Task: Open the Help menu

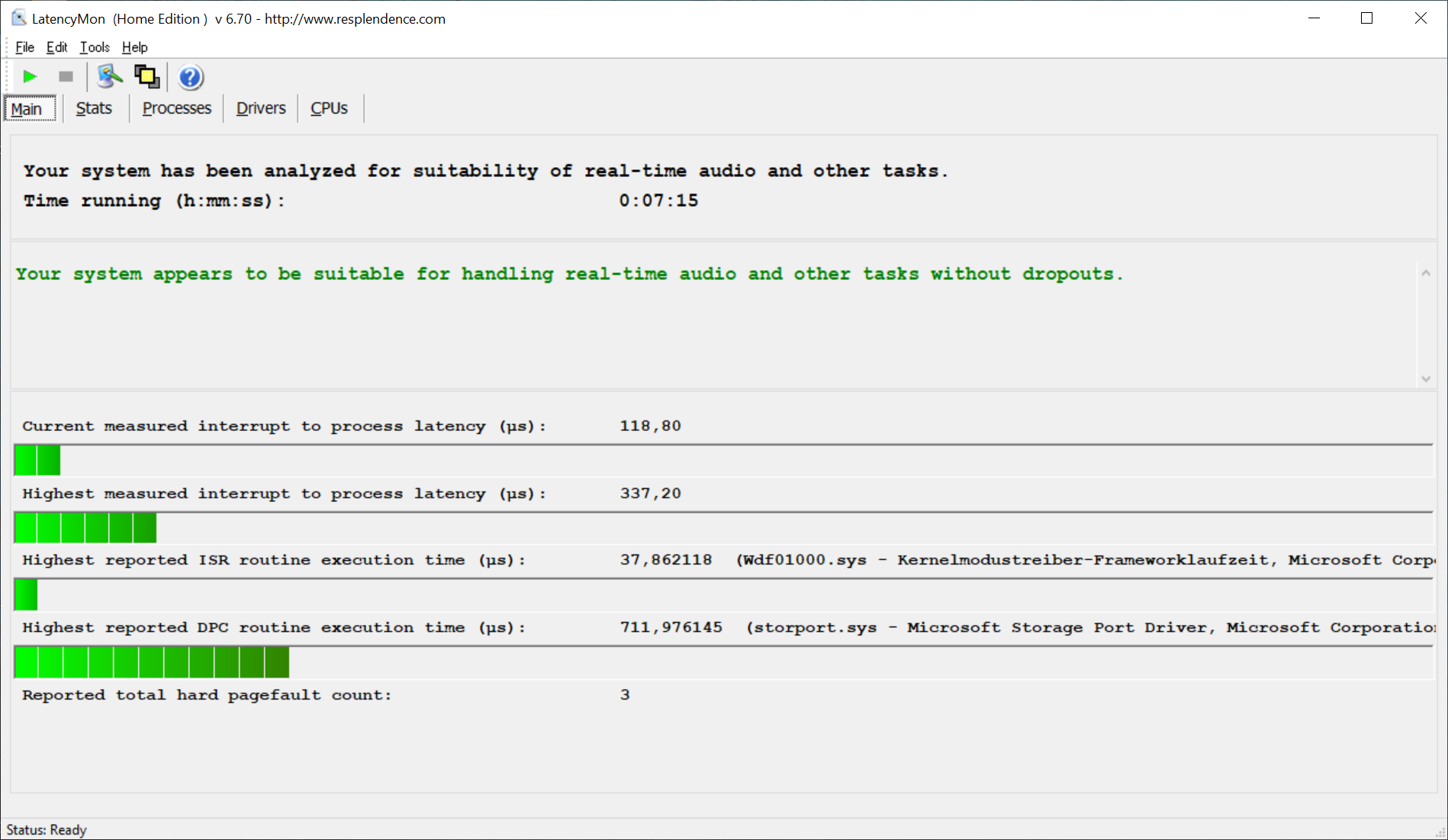Action: tap(134, 47)
